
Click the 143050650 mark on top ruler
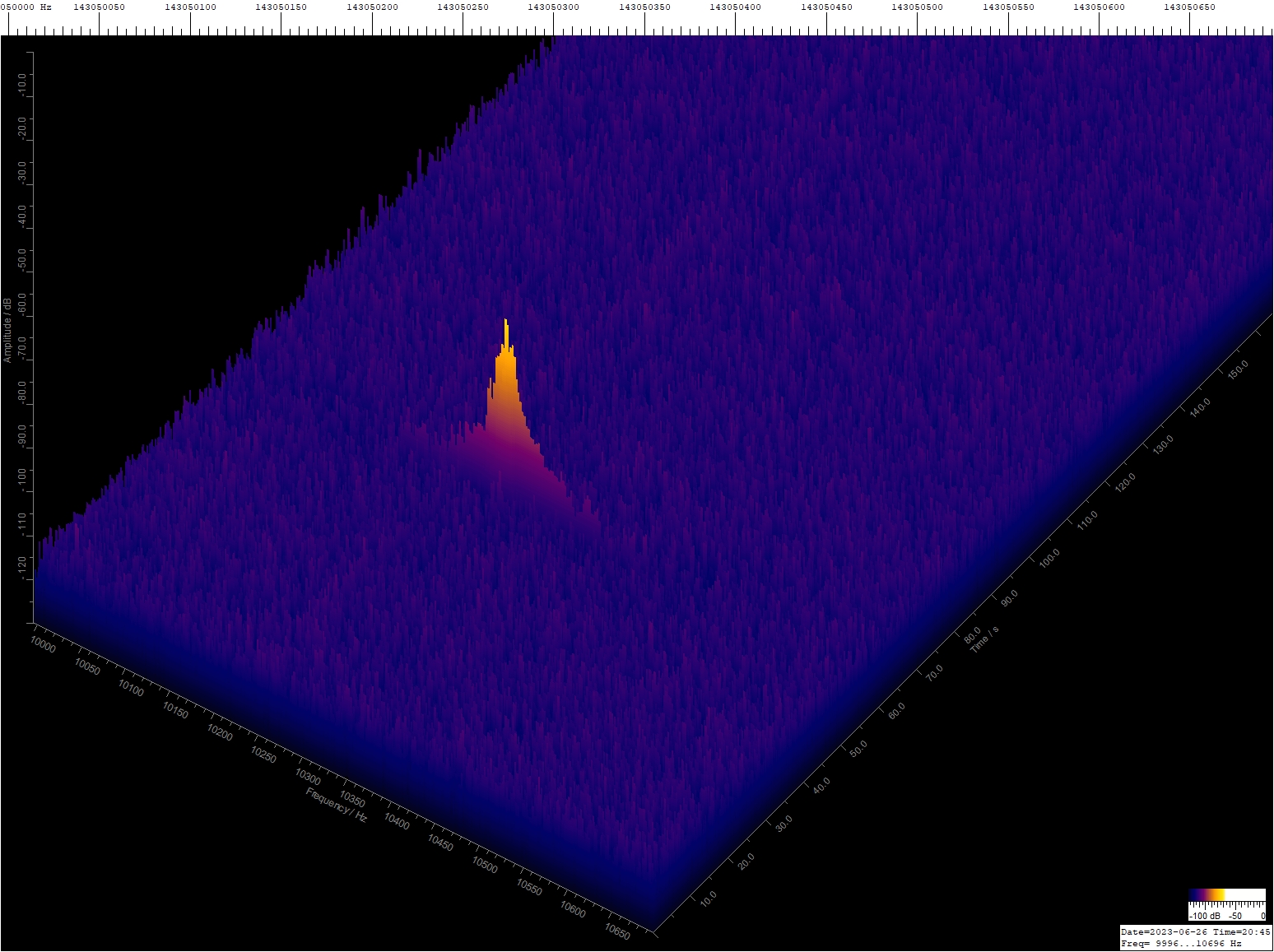pyautogui.click(x=1190, y=7)
